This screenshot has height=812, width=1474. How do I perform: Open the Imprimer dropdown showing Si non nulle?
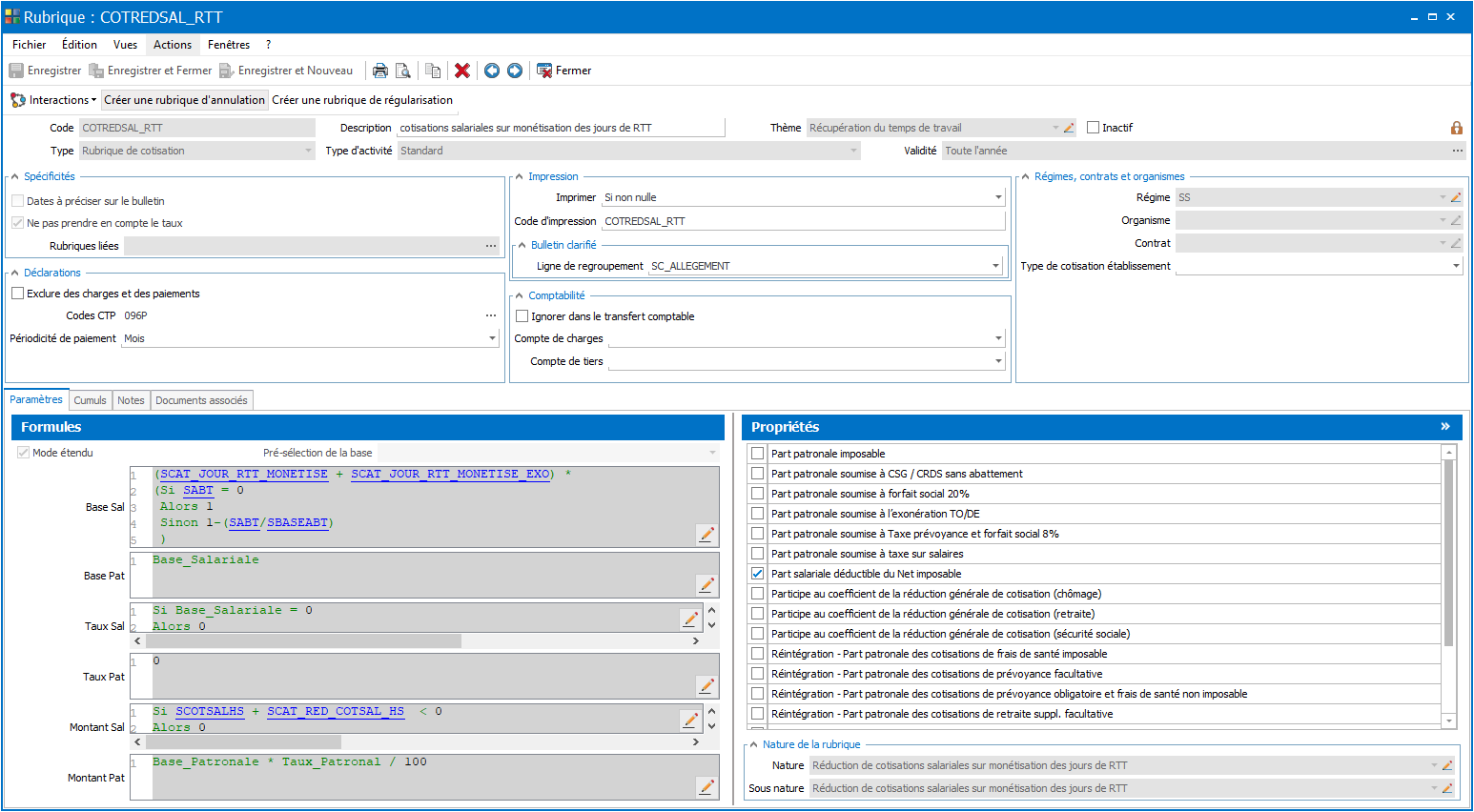tap(998, 197)
